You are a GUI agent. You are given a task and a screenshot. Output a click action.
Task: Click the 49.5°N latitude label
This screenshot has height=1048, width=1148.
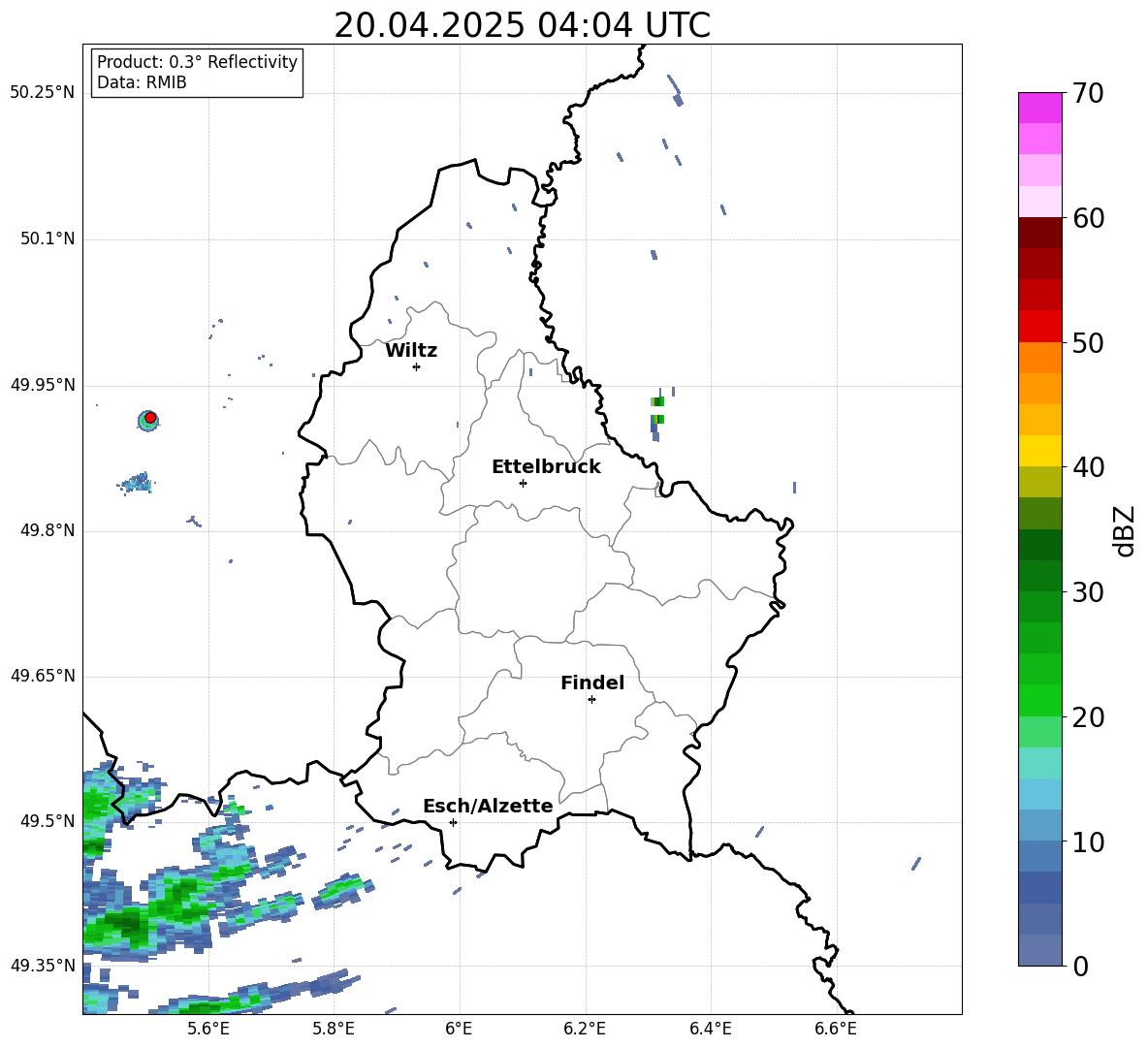pos(48,821)
